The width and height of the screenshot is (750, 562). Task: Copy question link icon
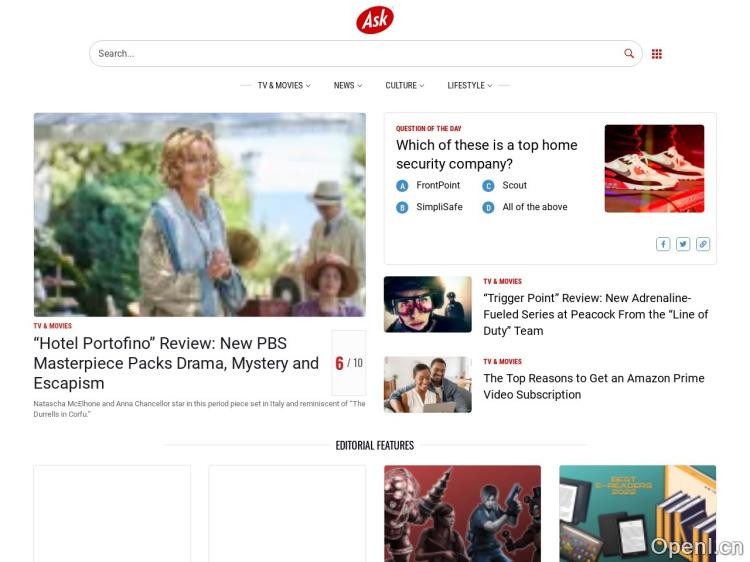[x=703, y=244]
